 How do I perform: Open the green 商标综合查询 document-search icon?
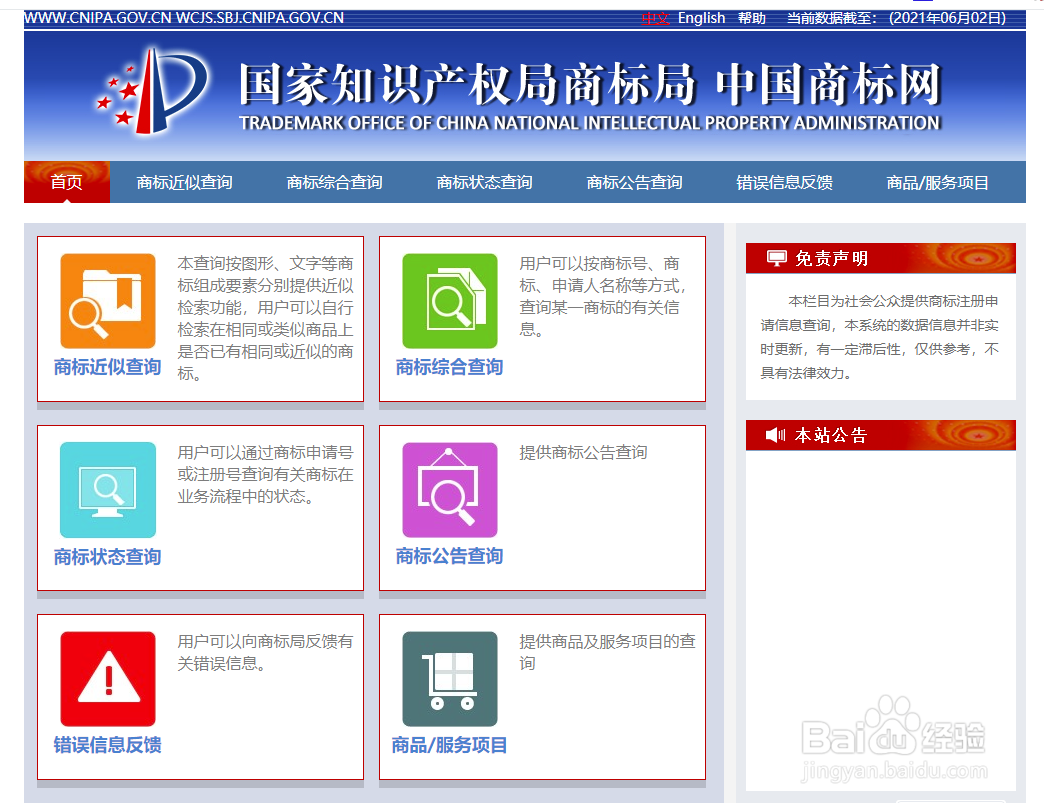coord(450,301)
